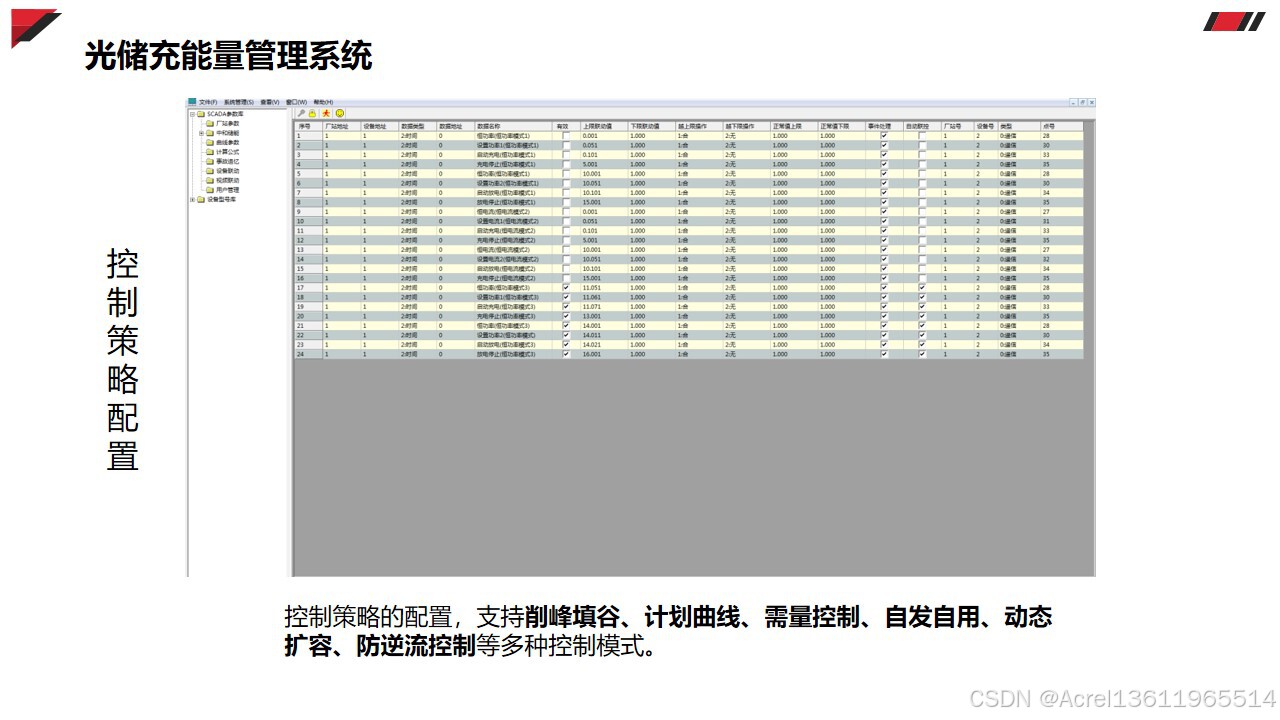Click 上限联动值 cell 0.001 in row 1
The height and width of the screenshot is (720, 1280).
pos(605,136)
